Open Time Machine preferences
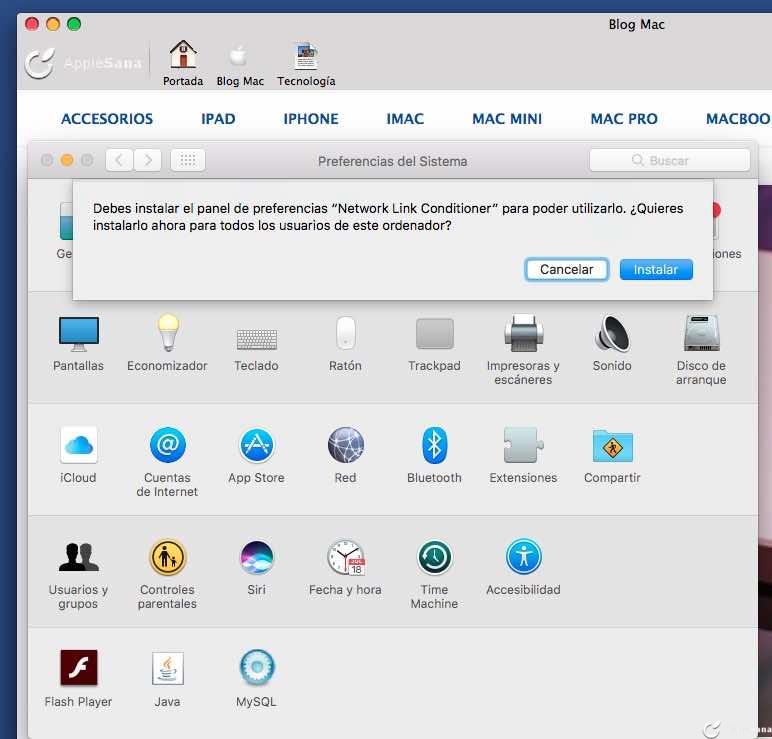772x739 pixels. 434,574
